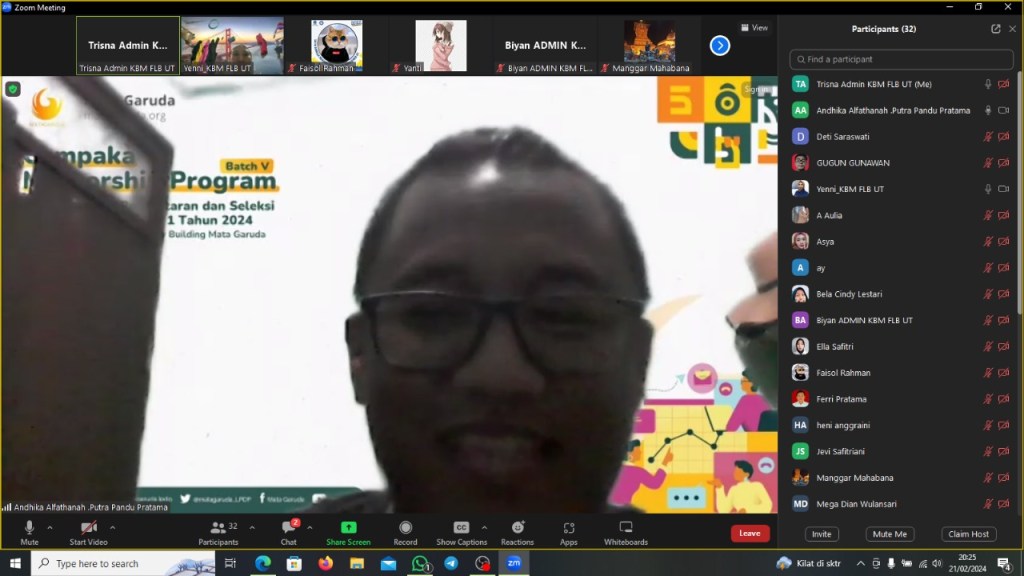The image size is (1024, 576).
Task: Open Zoom Apps
Action: click(568, 531)
